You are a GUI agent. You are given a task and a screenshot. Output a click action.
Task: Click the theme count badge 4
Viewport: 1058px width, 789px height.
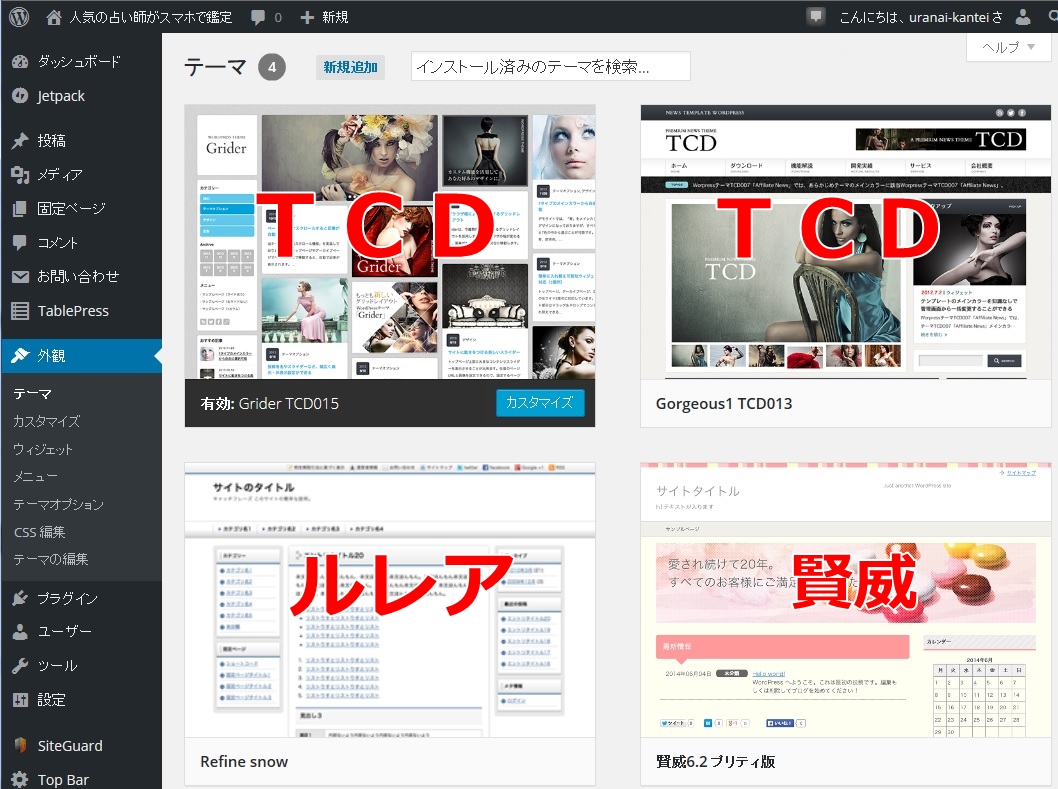click(272, 67)
